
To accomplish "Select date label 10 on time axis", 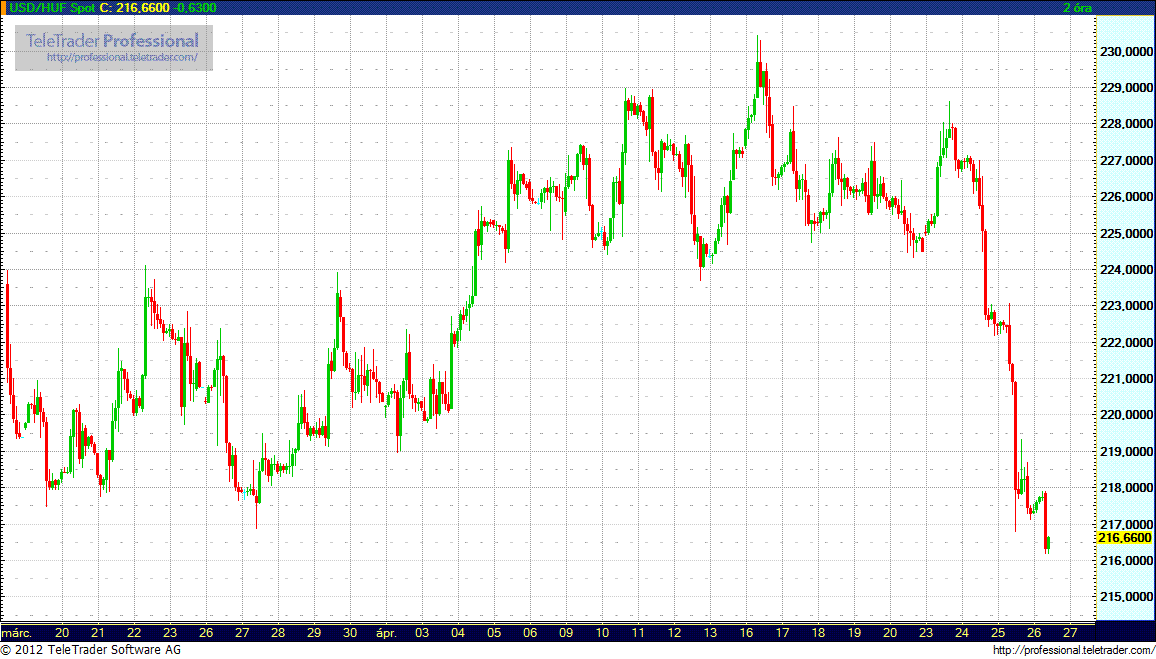I will 602,633.
